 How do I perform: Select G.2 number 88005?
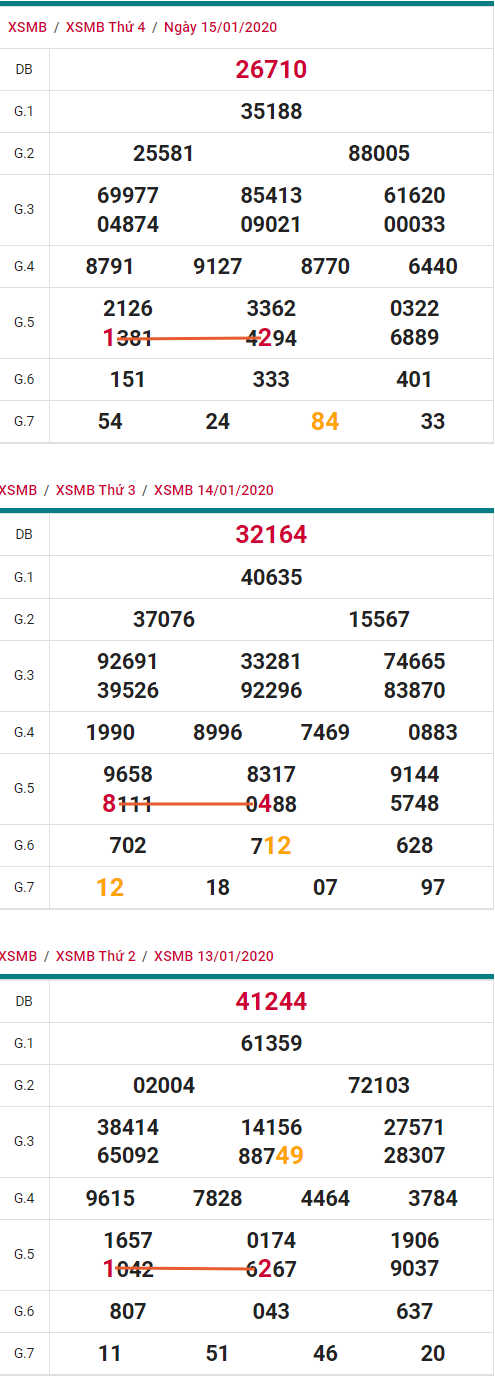[379, 153]
